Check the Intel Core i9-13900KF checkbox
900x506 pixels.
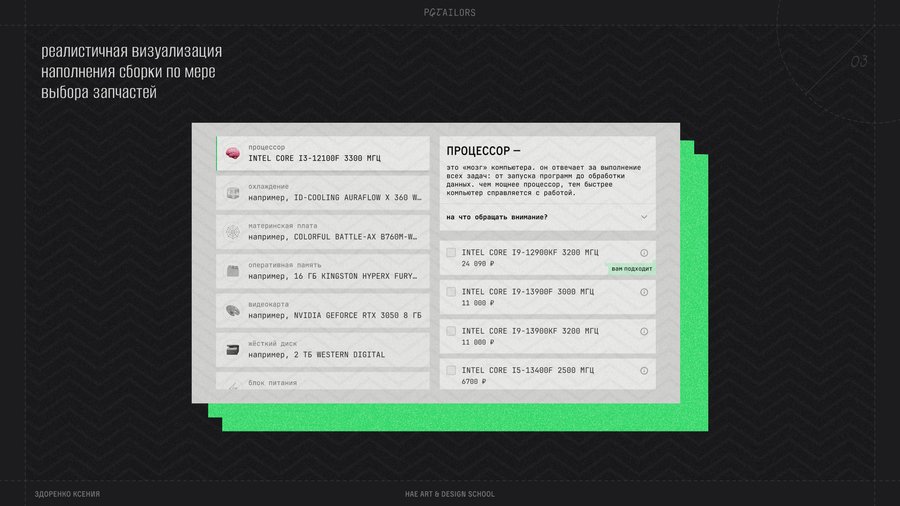[x=451, y=331]
